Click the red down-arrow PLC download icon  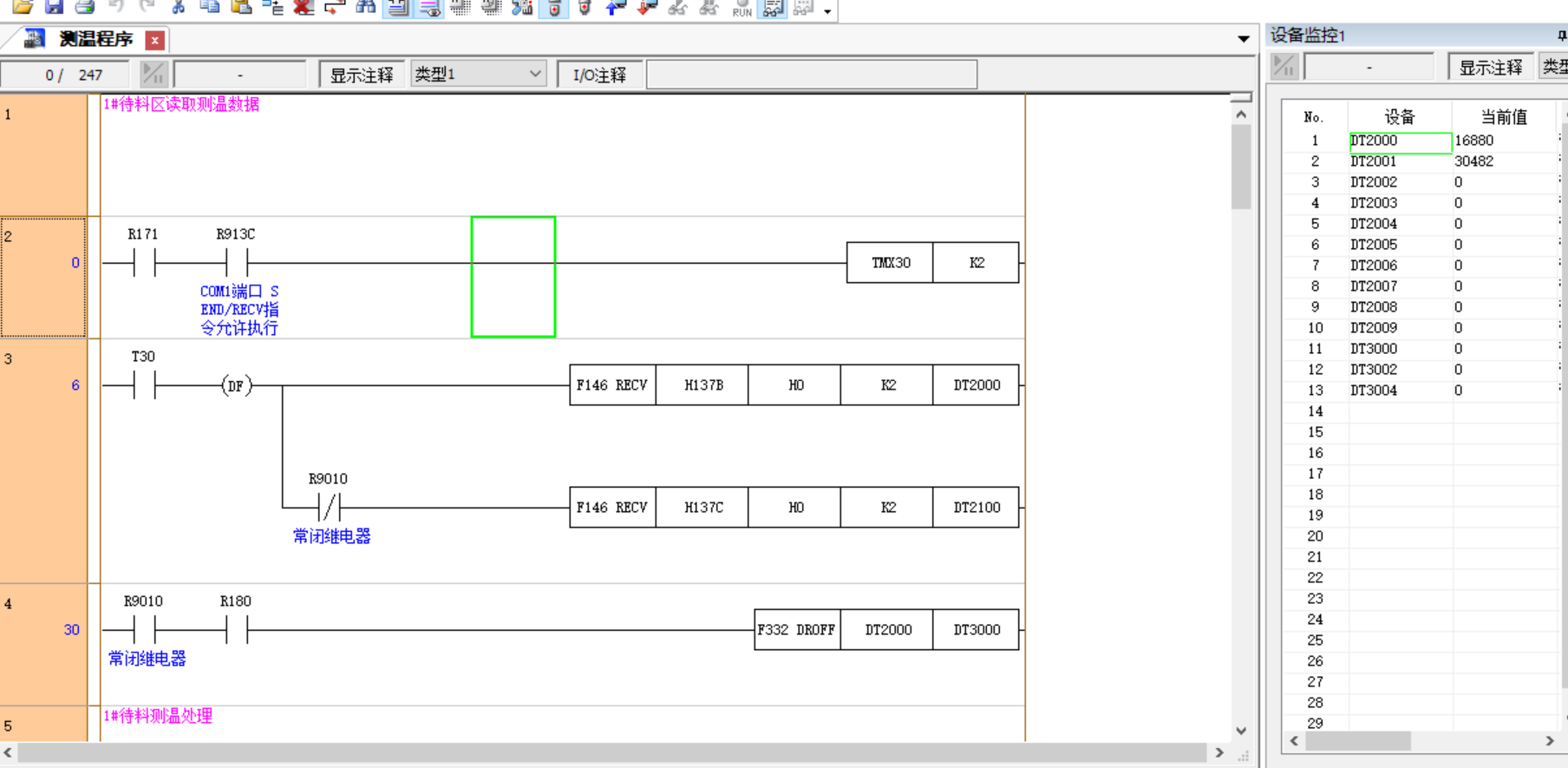[x=647, y=7]
